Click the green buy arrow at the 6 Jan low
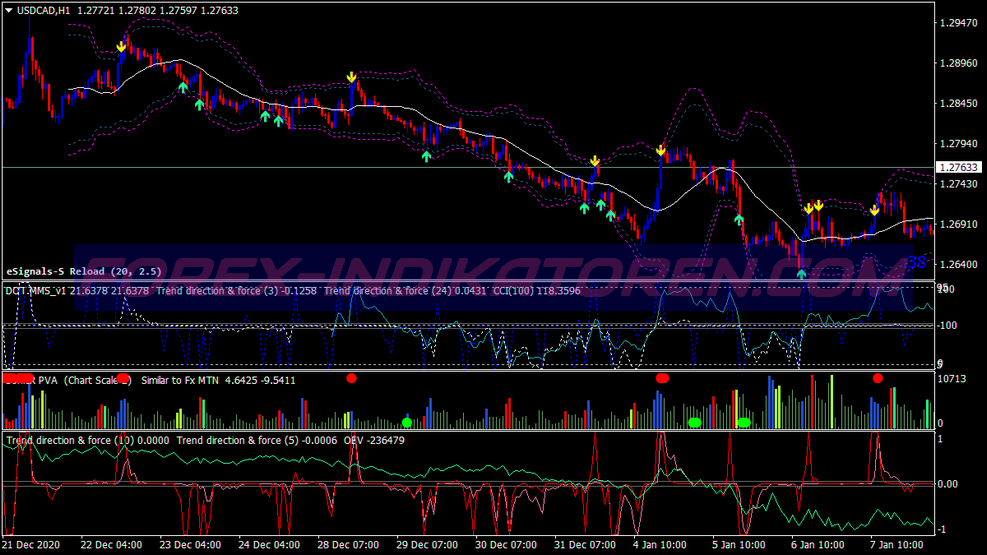 coord(801,274)
